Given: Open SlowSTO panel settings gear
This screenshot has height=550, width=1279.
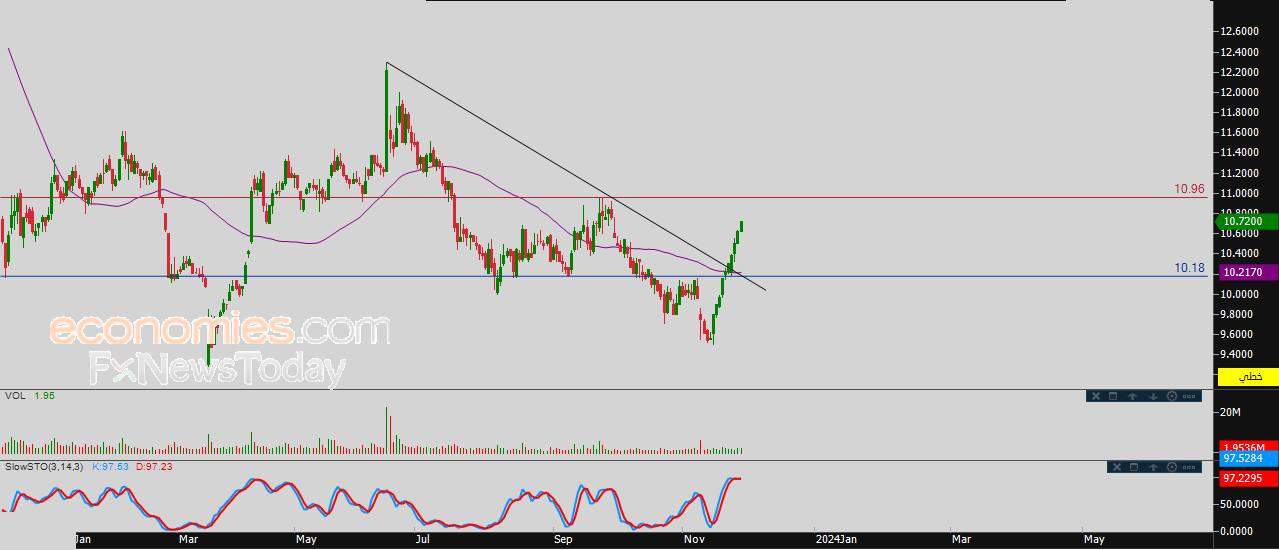Looking at the screenshot, I should point(1172,467).
